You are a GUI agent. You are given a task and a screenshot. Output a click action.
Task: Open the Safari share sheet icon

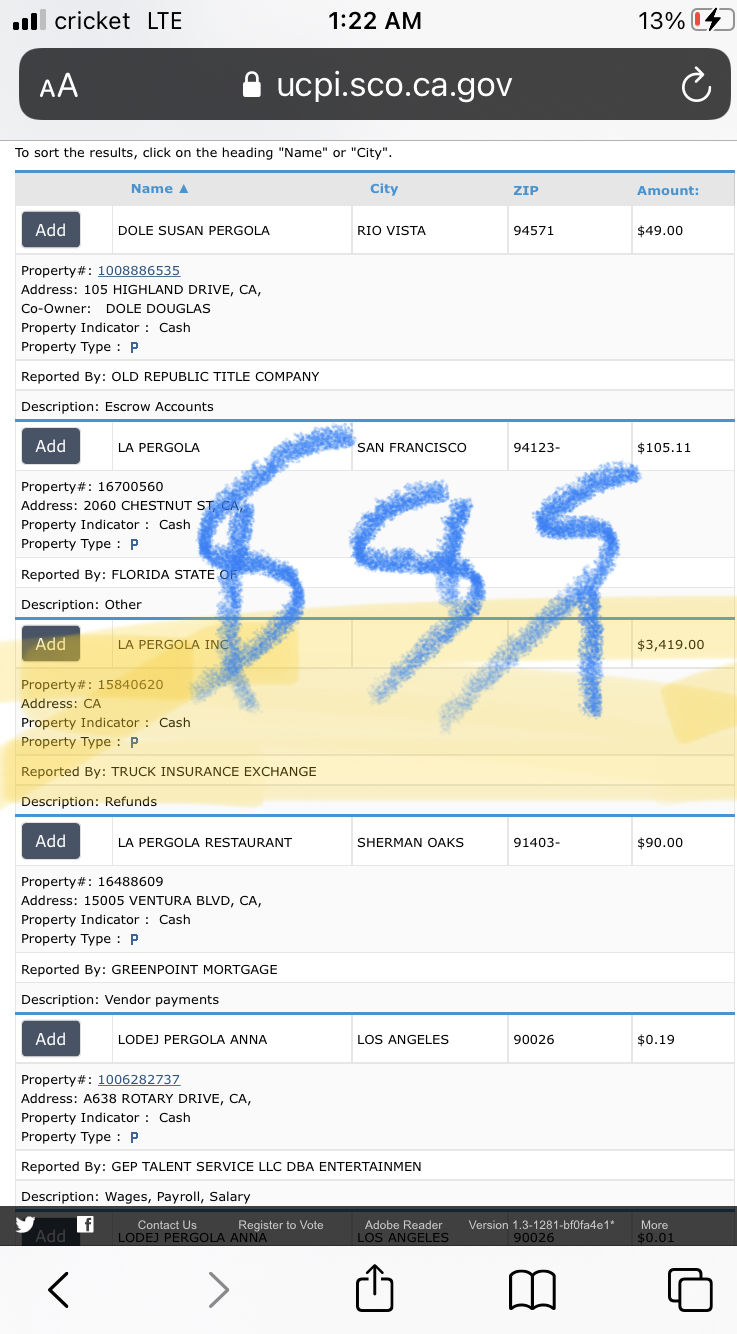(x=375, y=1287)
